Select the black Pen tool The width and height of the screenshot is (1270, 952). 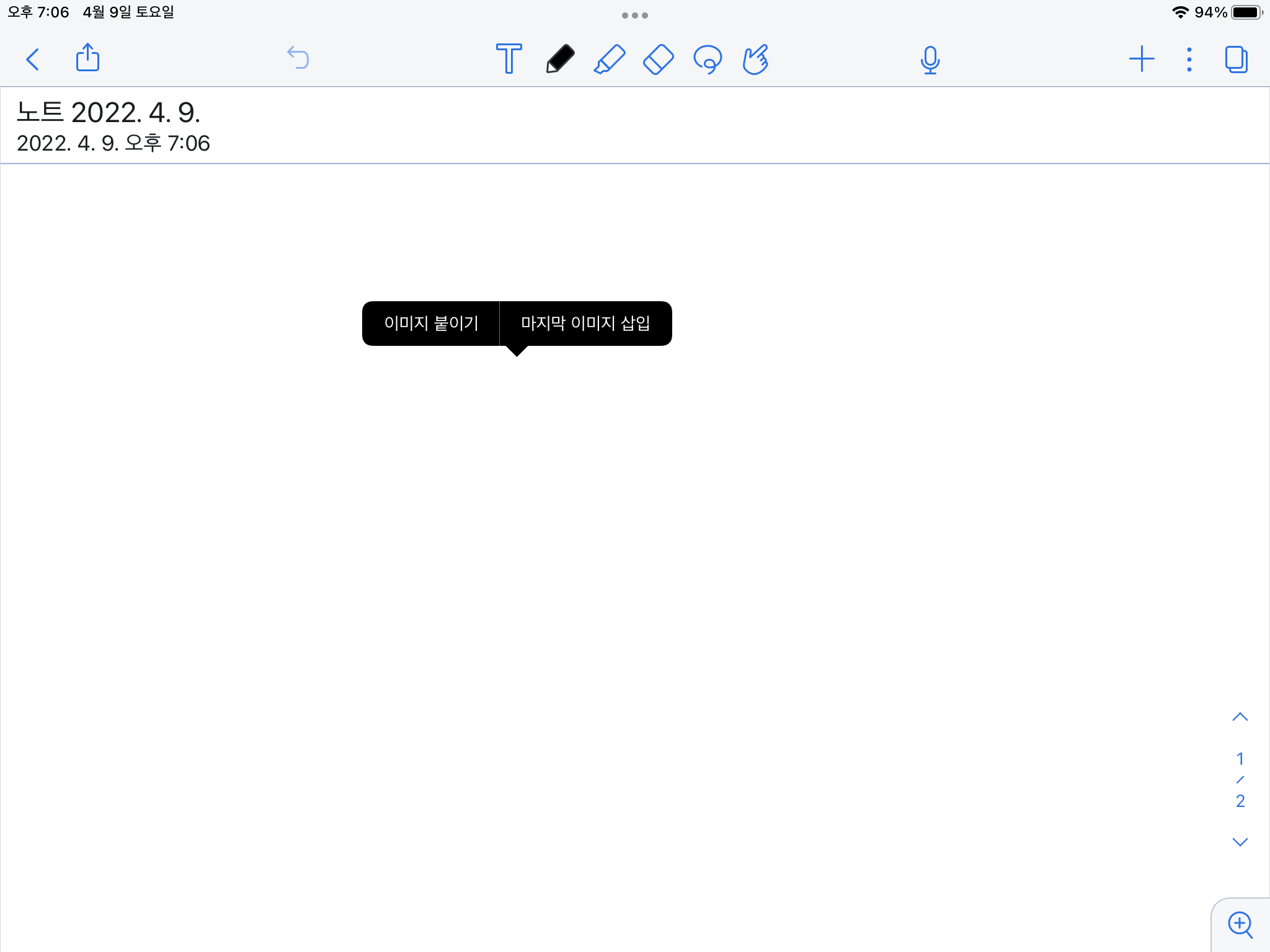click(x=560, y=59)
